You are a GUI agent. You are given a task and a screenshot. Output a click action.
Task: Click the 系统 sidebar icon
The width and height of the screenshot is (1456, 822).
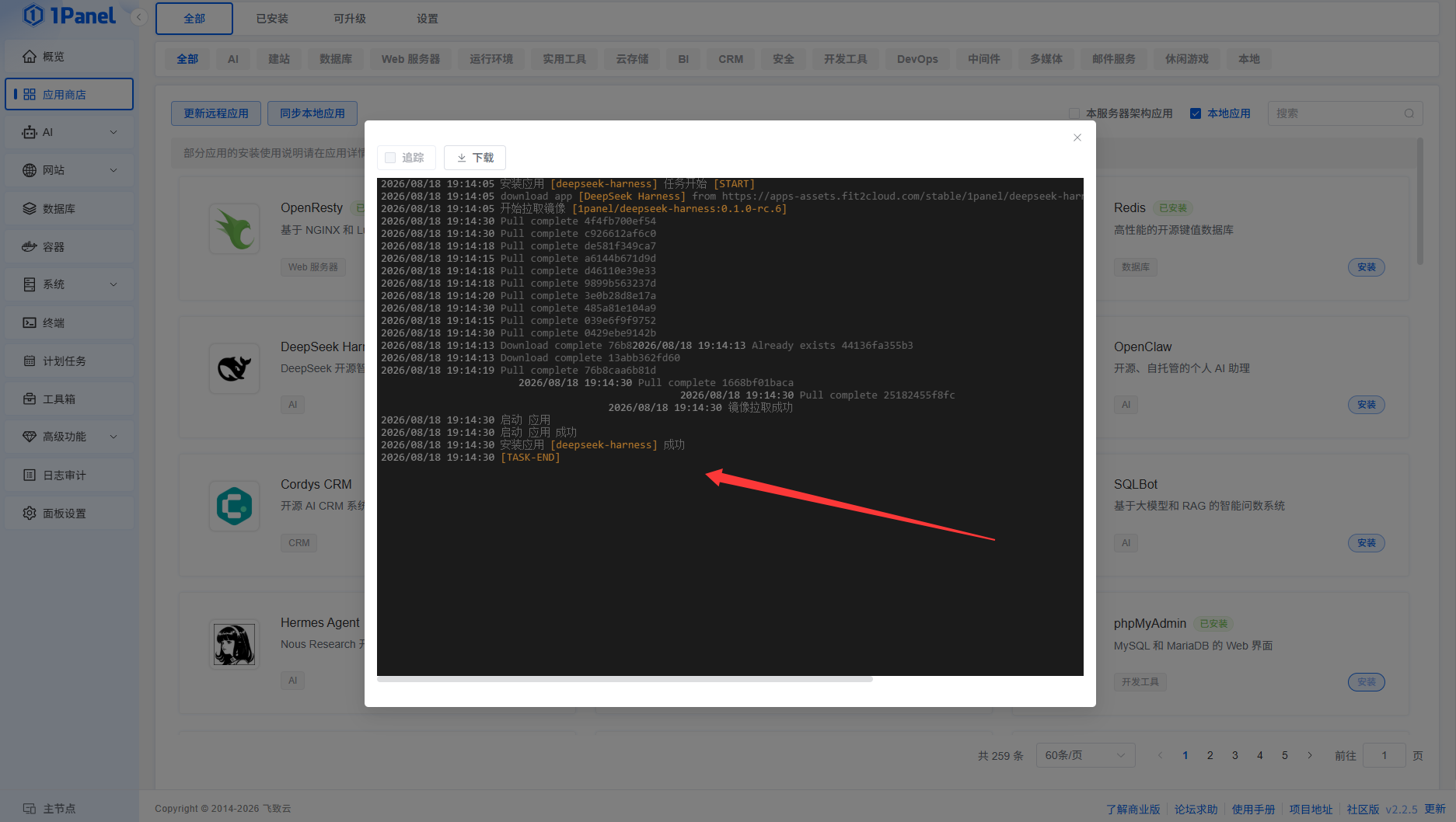click(x=30, y=284)
